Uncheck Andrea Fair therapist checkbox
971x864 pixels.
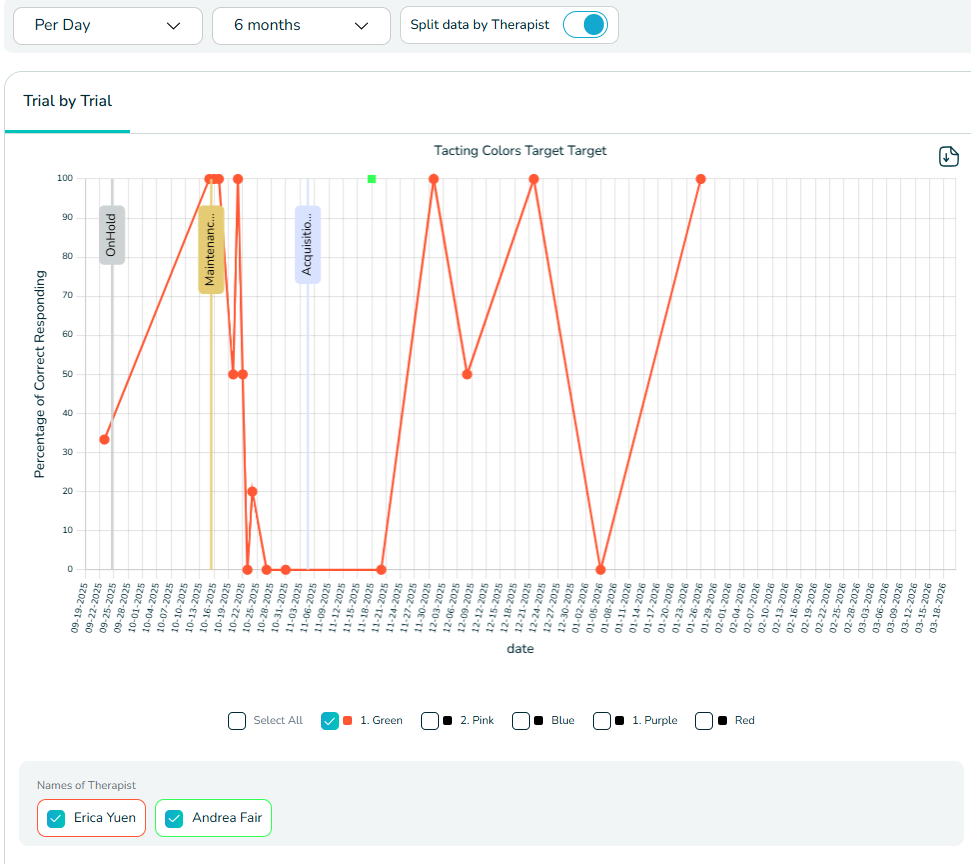coord(175,818)
